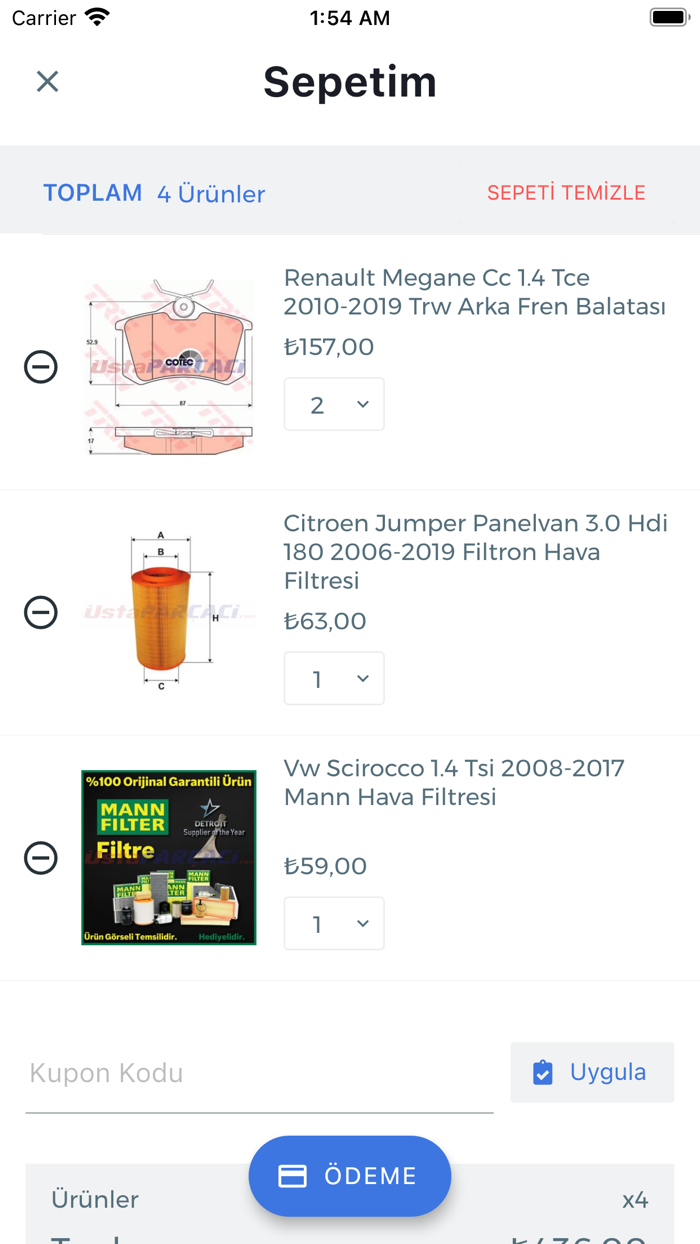This screenshot has height=1244, width=700.
Task: Click the Wi-Fi icon in the status bar
Action: [x=95, y=16]
